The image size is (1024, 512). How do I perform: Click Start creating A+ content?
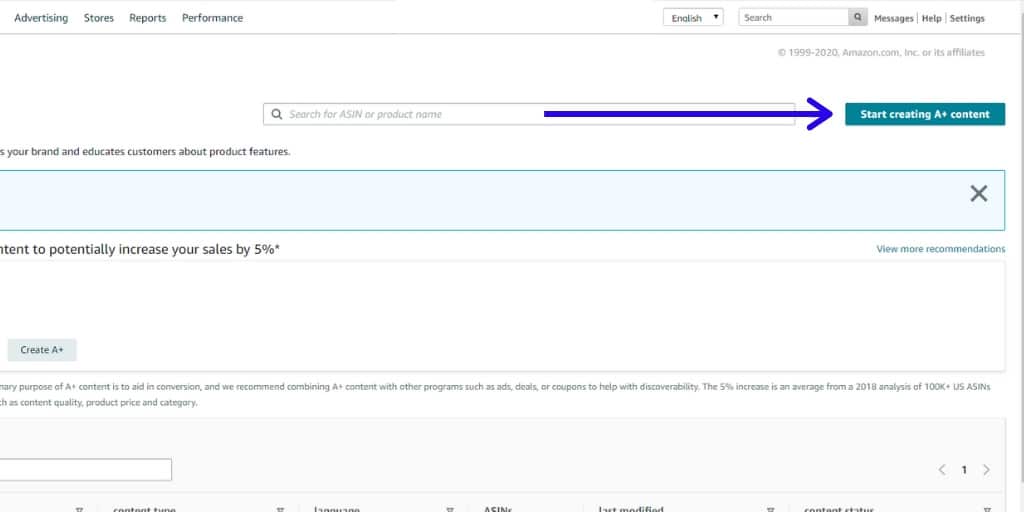coord(925,114)
